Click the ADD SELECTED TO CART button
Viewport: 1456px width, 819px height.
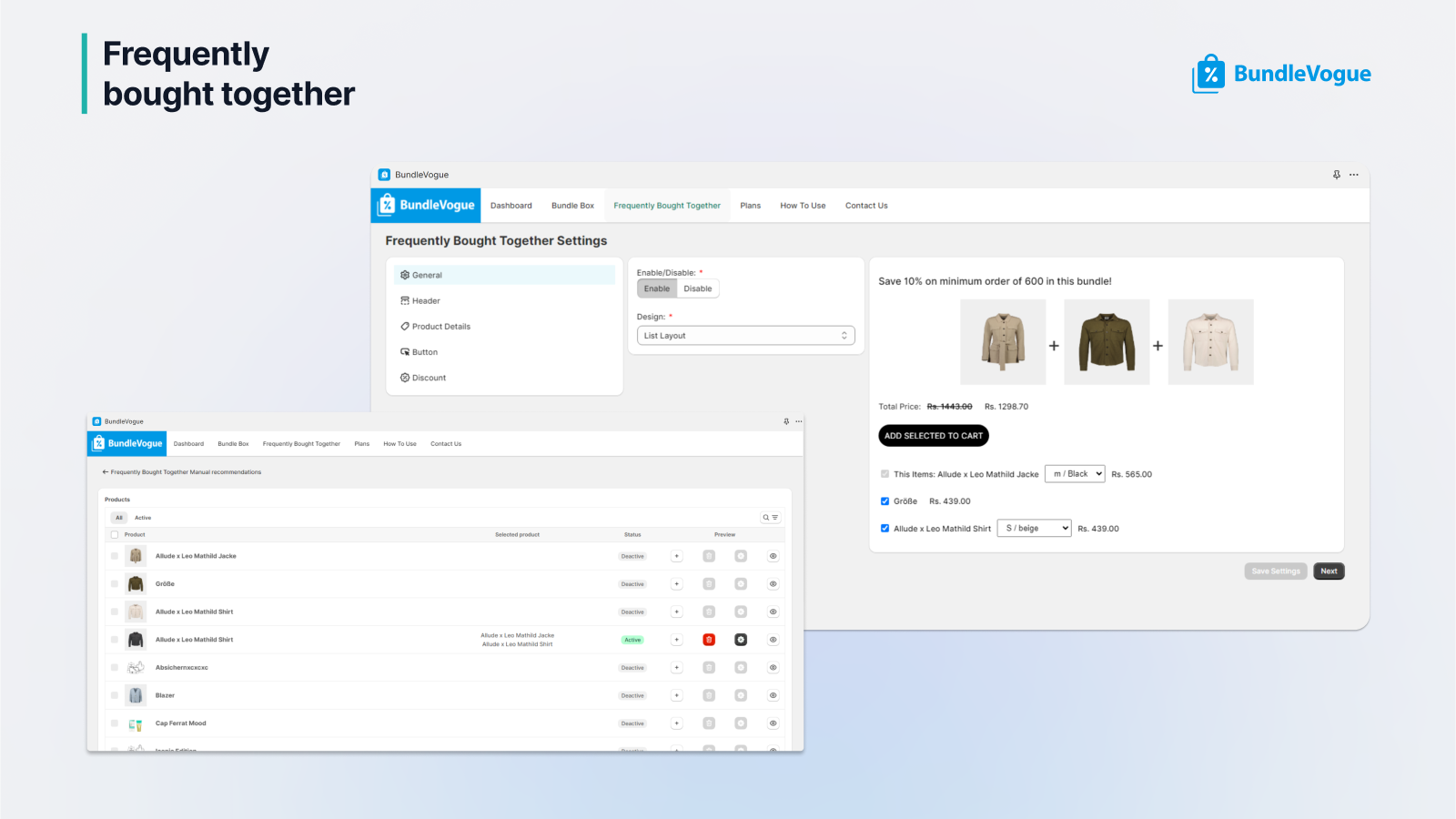tap(934, 436)
